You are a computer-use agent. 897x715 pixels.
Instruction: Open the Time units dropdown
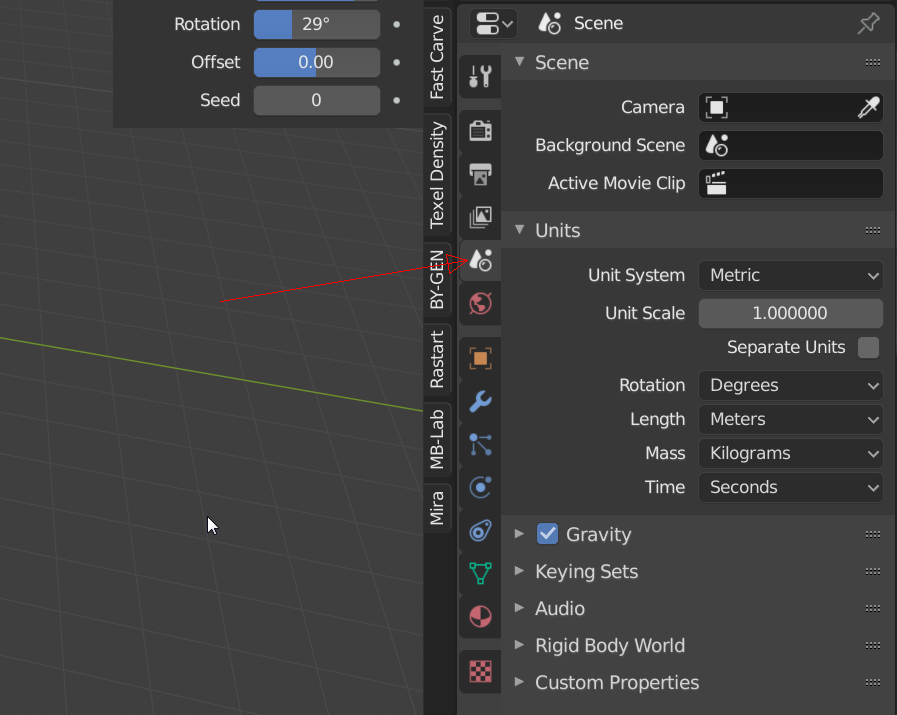tap(791, 487)
